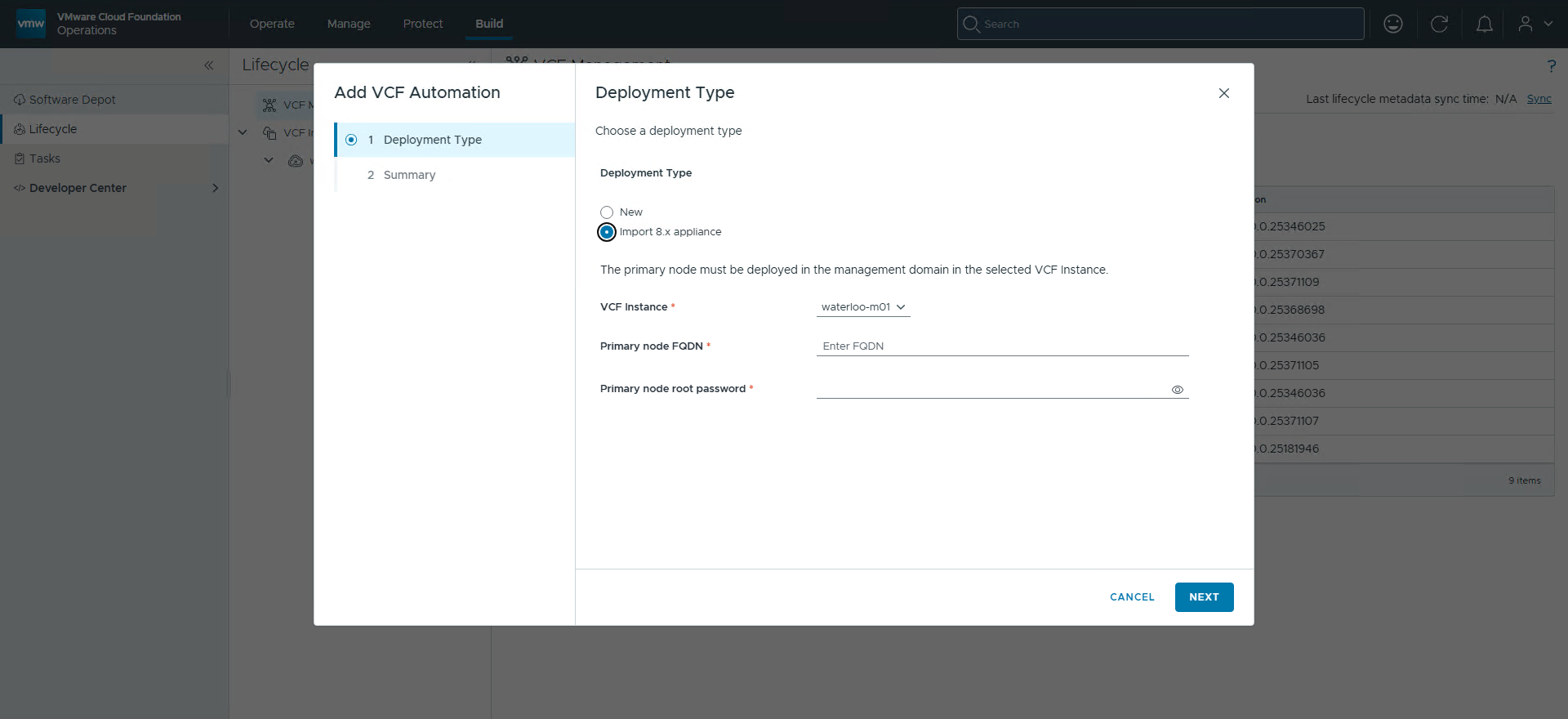Click the Tasks clipboard icon in sidebar
The width and height of the screenshot is (1568, 719).
coord(20,159)
